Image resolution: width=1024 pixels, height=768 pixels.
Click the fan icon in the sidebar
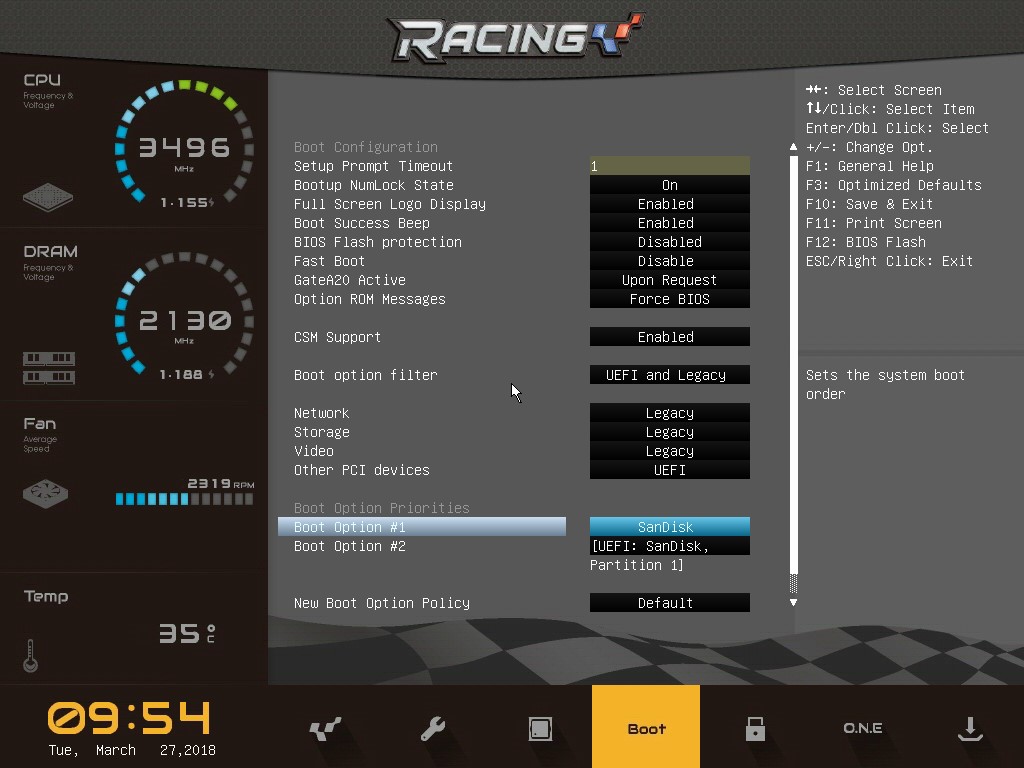point(45,493)
